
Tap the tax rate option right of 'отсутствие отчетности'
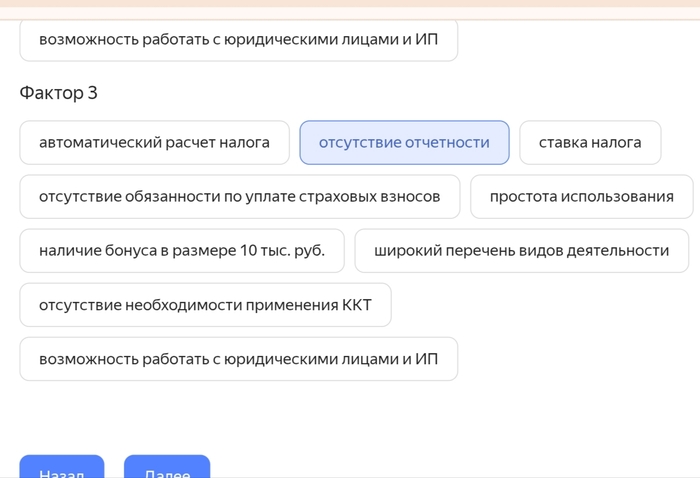[590, 143]
